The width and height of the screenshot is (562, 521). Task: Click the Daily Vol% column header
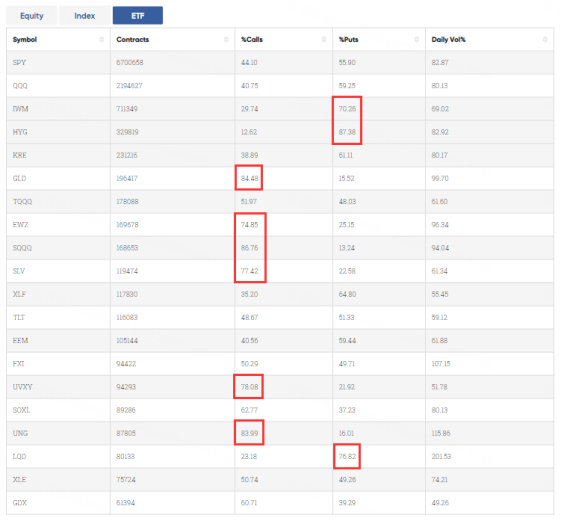click(x=490, y=39)
